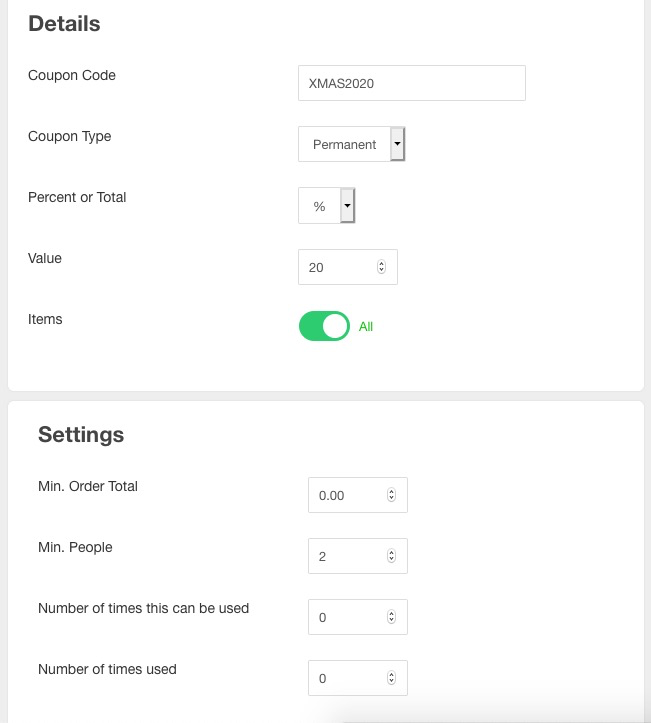This screenshot has width=651, height=723.
Task: Click the Settings section heading
Action: coord(81,434)
